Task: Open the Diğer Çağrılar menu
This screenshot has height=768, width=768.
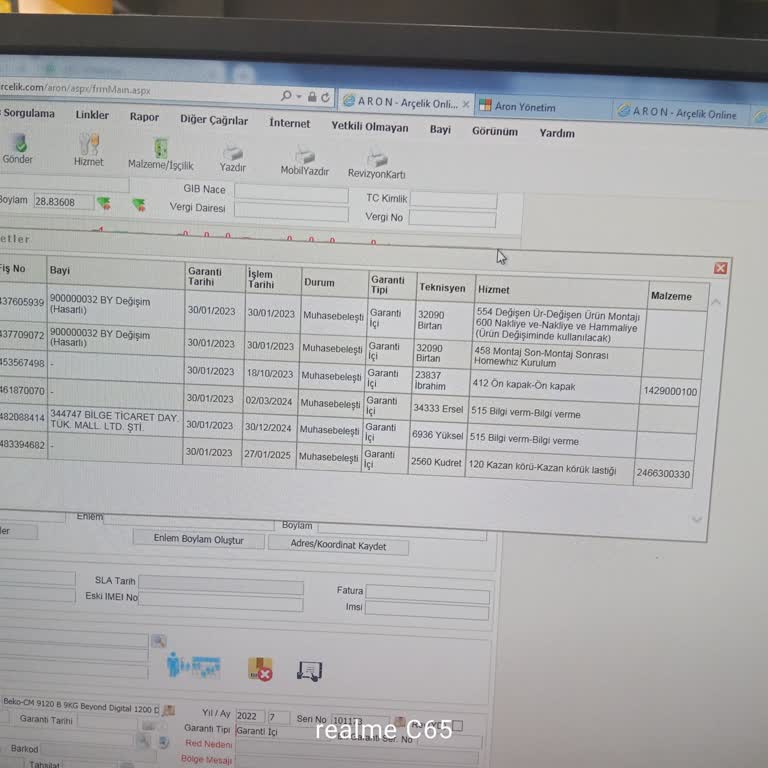Action: click(x=214, y=120)
